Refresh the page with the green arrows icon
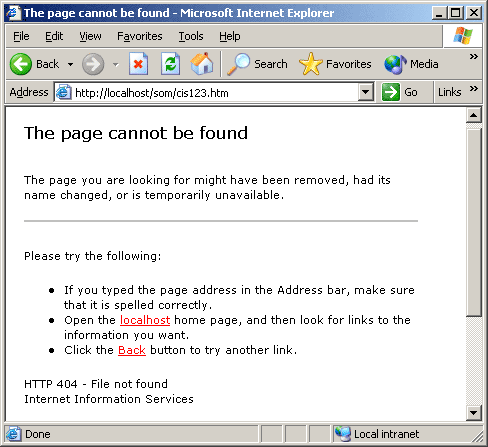 (x=170, y=64)
